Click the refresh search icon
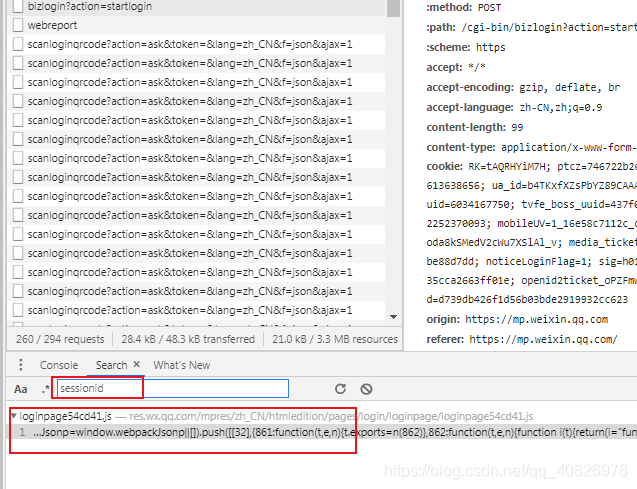 point(340,389)
